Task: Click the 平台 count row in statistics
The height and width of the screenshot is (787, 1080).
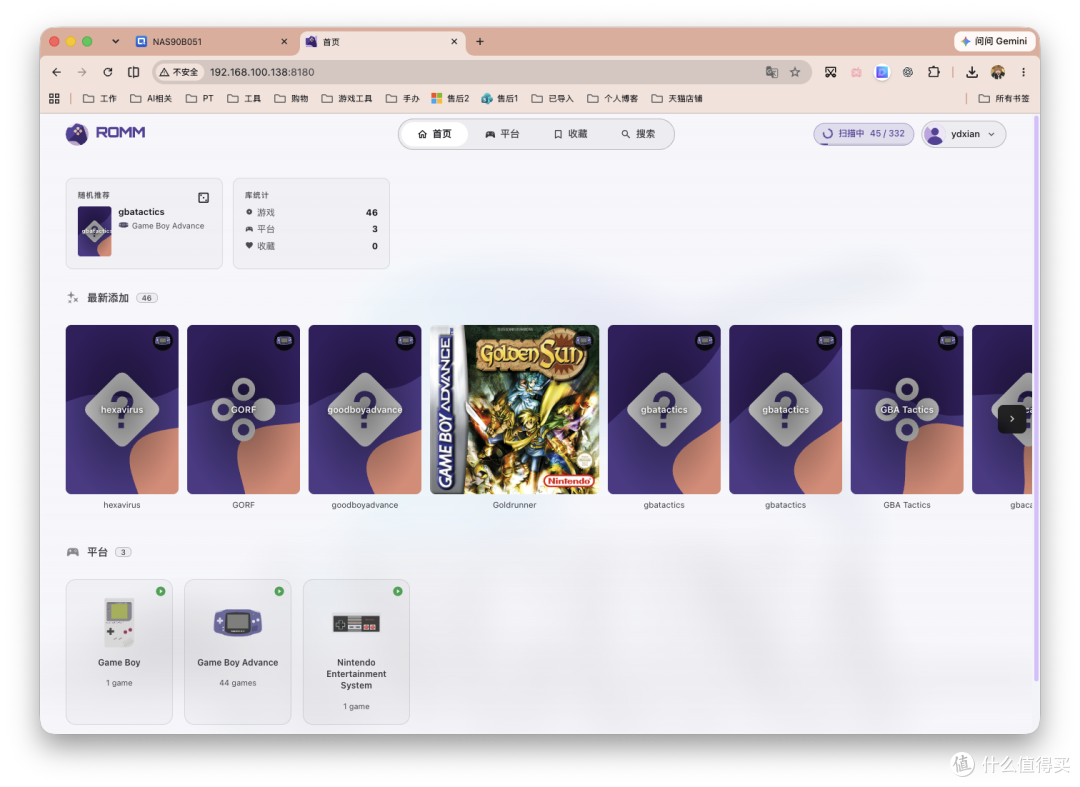Action: click(x=311, y=229)
